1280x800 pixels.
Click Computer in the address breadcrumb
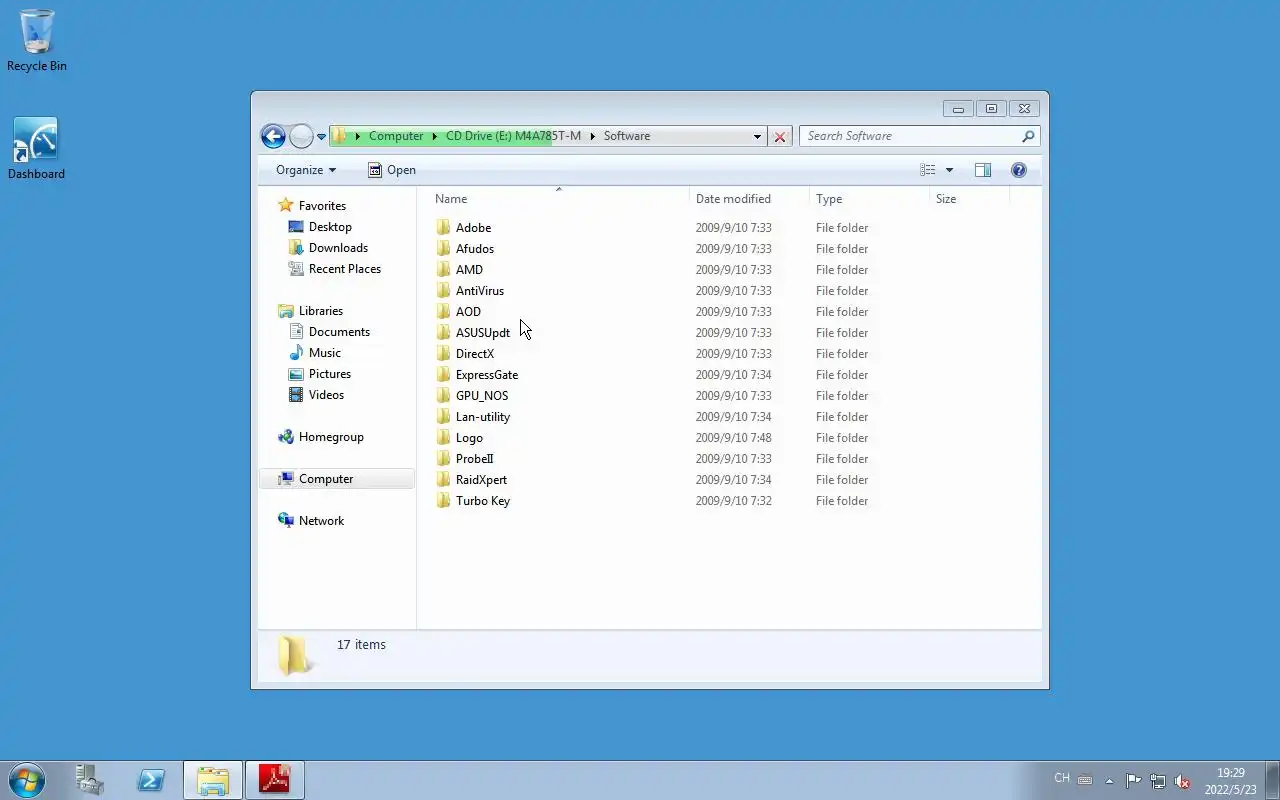(x=396, y=136)
